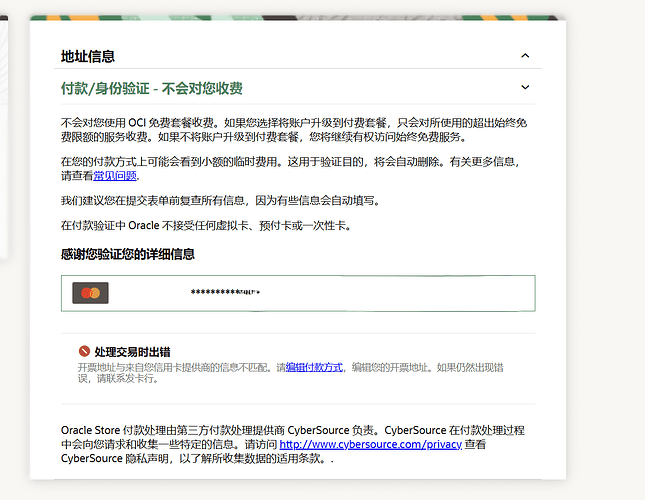This screenshot has height=500, width=645.
Task: Click the paragraph mentioning Oracle 不接受任何虚拟卡
Action: coord(206,226)
